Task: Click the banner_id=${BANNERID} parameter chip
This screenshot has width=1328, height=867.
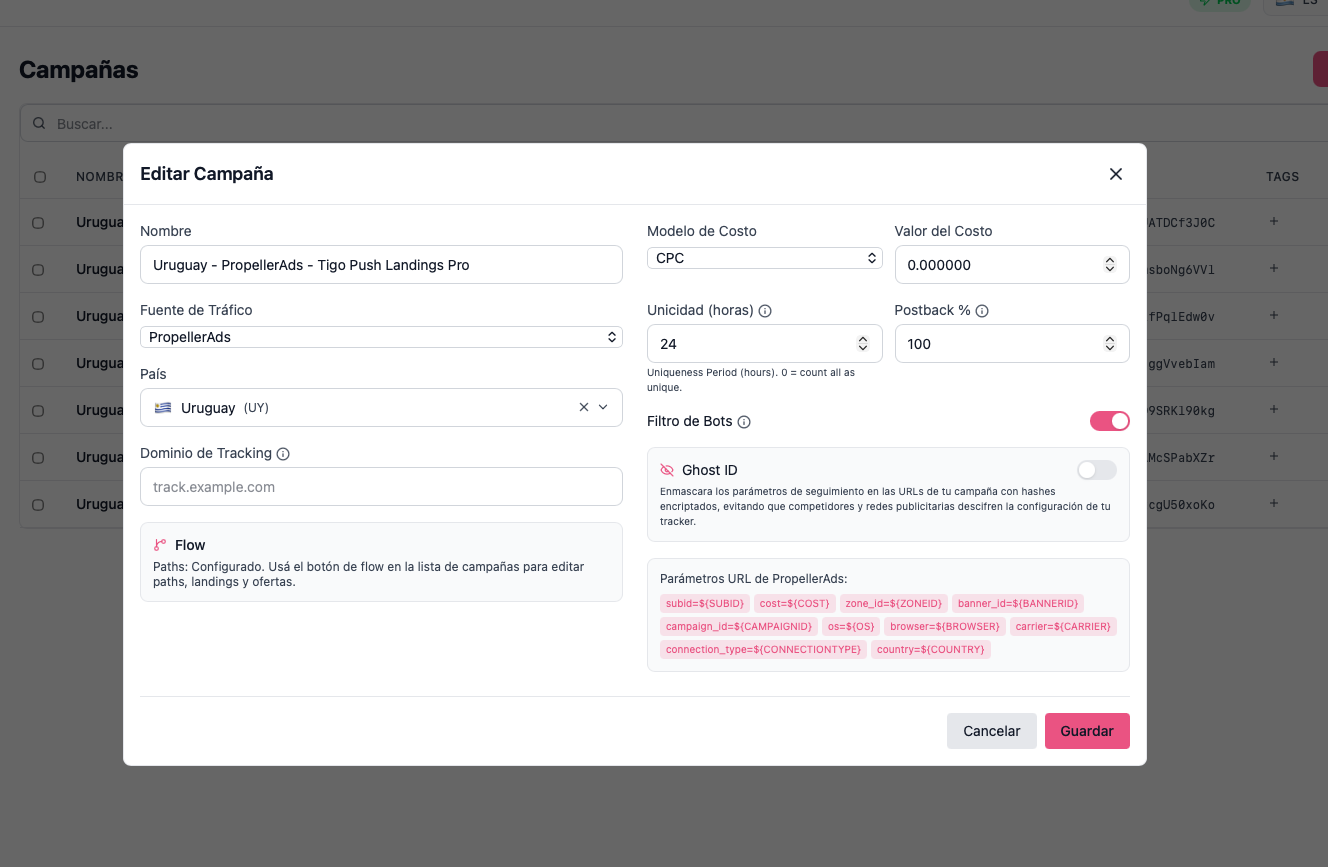Action: tap(1018, 604)
